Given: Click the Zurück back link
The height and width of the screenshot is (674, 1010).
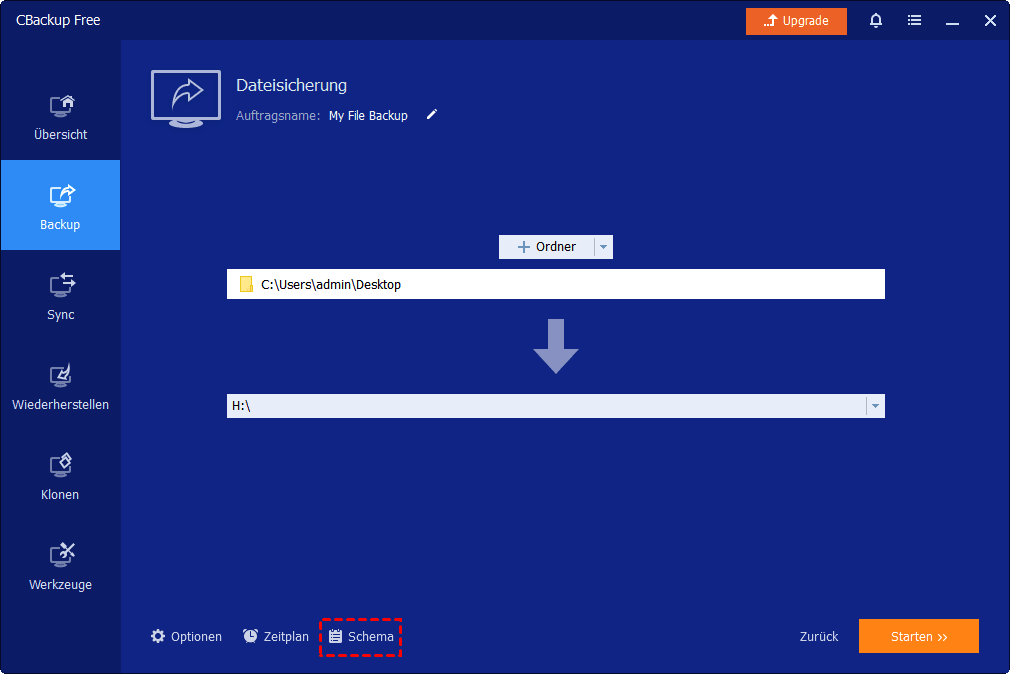Looking at the screenshot, I should (819, 637).
